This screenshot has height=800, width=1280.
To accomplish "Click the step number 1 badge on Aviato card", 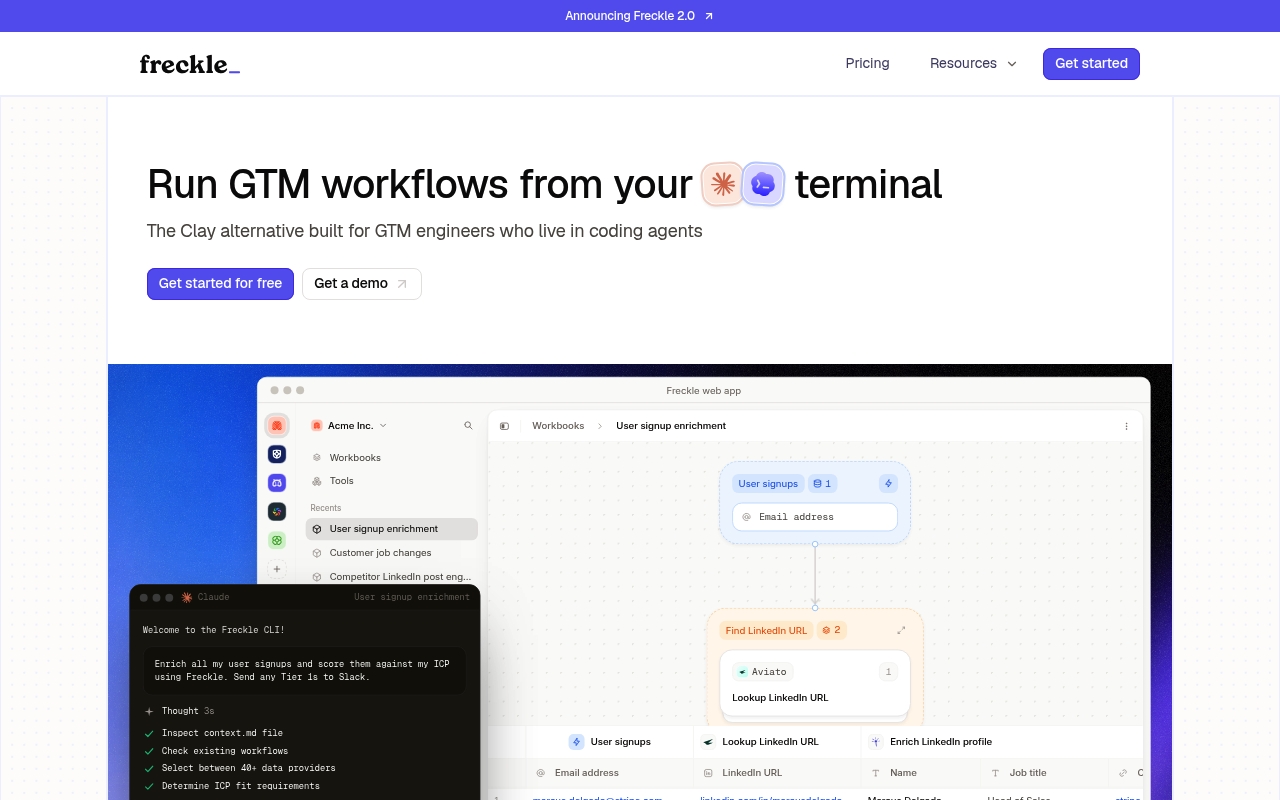I will [x=888, y=672].
